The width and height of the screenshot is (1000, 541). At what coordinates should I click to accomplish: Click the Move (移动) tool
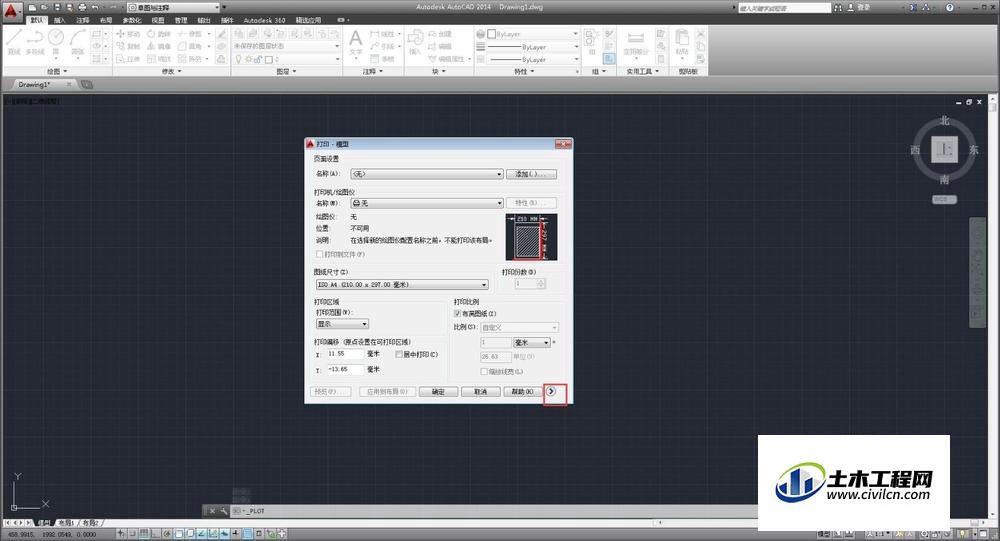(x=128, y=33)
